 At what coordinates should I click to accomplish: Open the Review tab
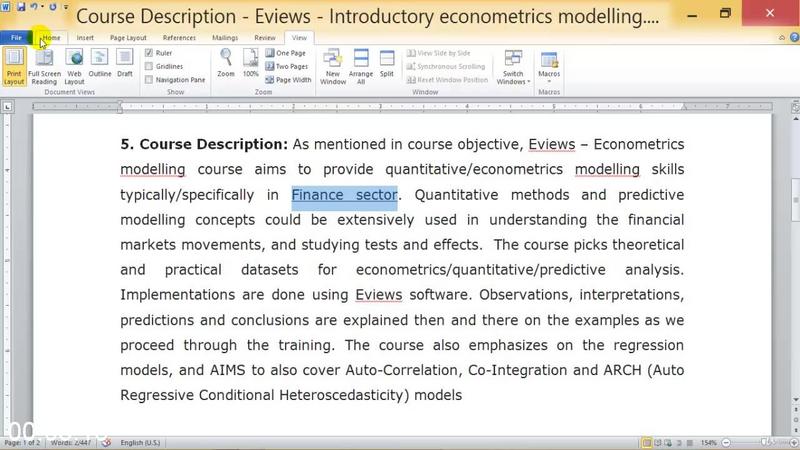[x=265, y=38]
